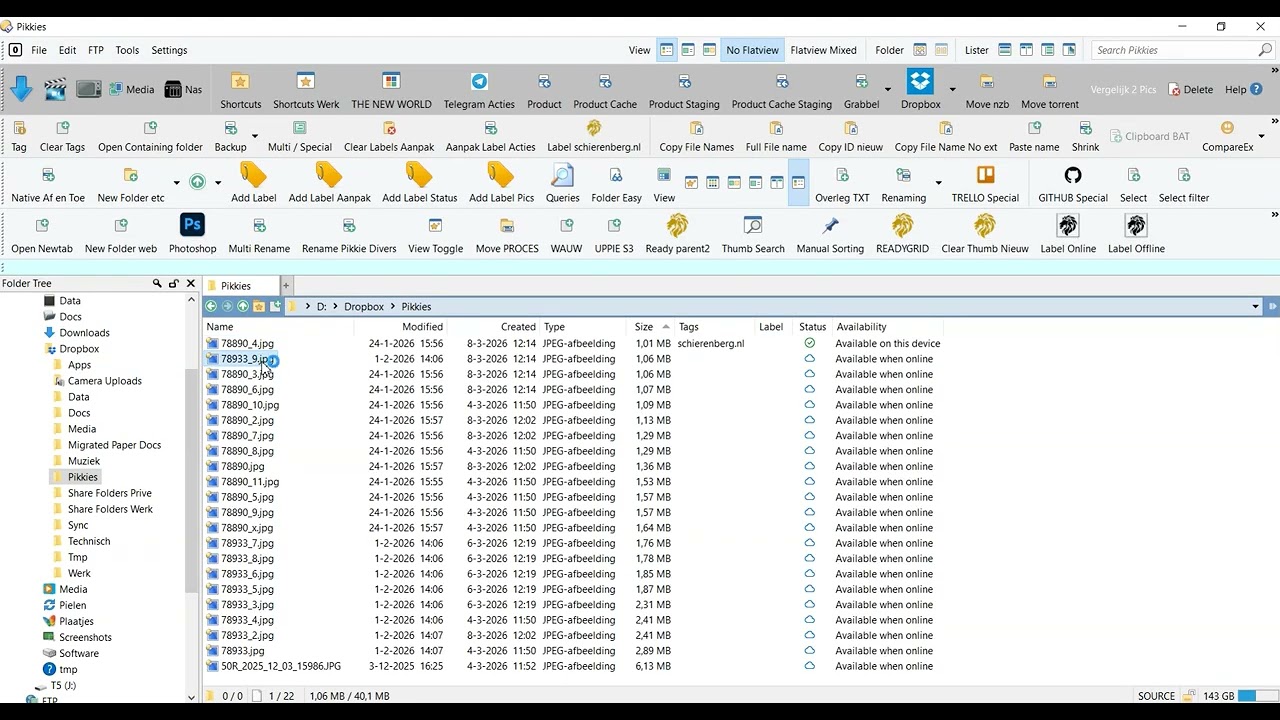Click in the Search Pikkies field
The height and width of the screenshot is (720, 1280).
coord(1175,50)
